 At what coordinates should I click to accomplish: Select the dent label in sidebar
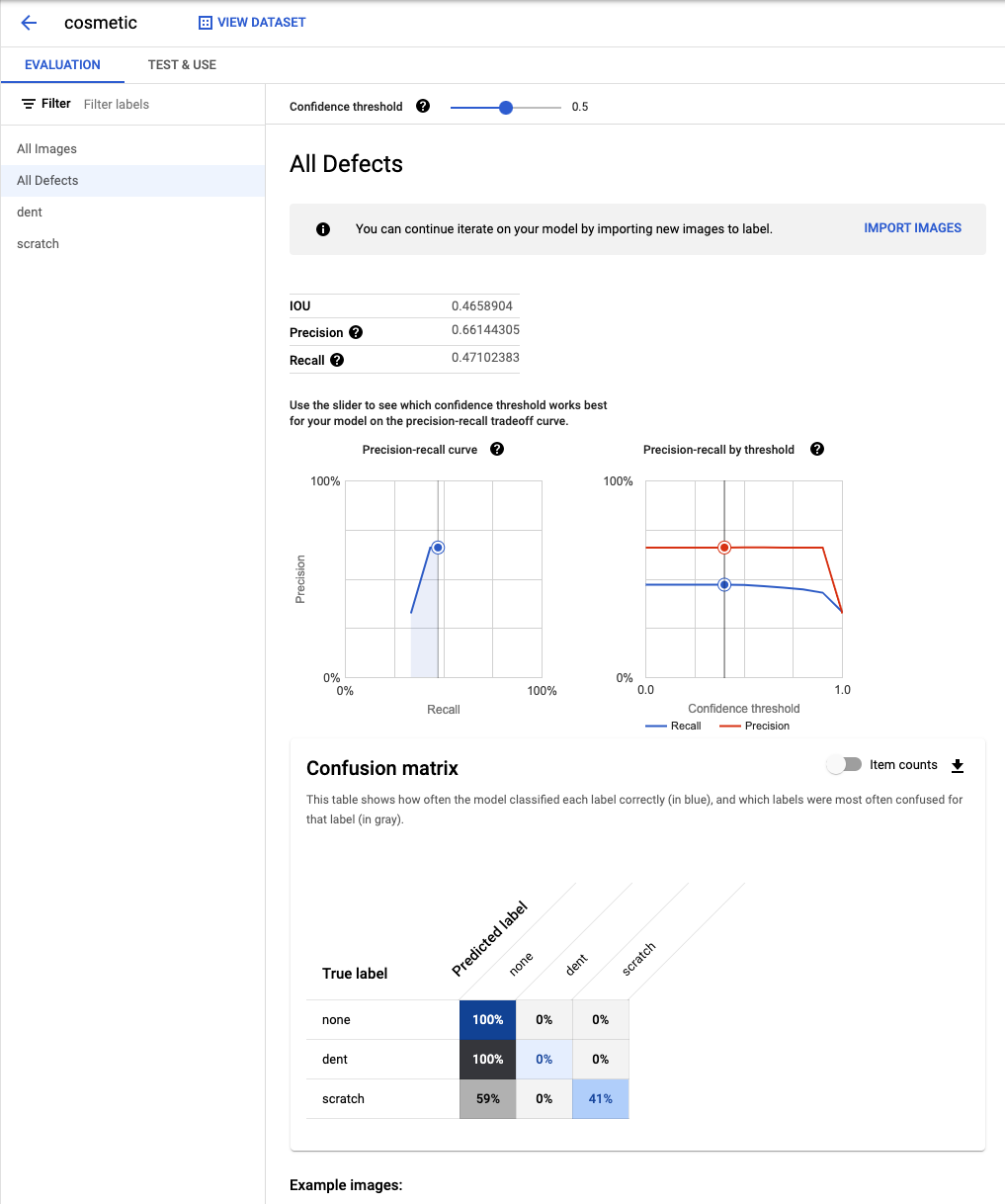pos(30,213)
